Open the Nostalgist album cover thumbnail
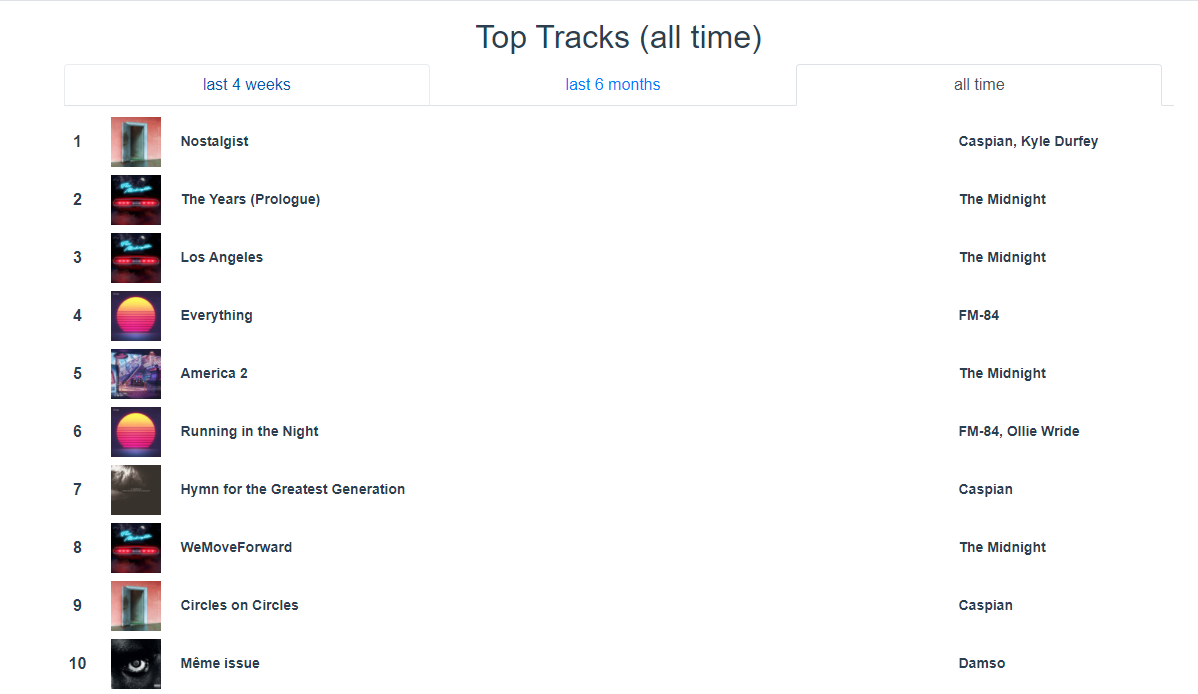This screenshot has height=694, width=1198. click(x=136, y=141)
